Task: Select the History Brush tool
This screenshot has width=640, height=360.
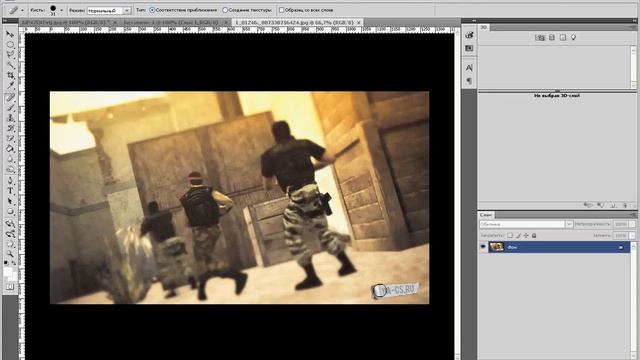Action: (10, 129)
